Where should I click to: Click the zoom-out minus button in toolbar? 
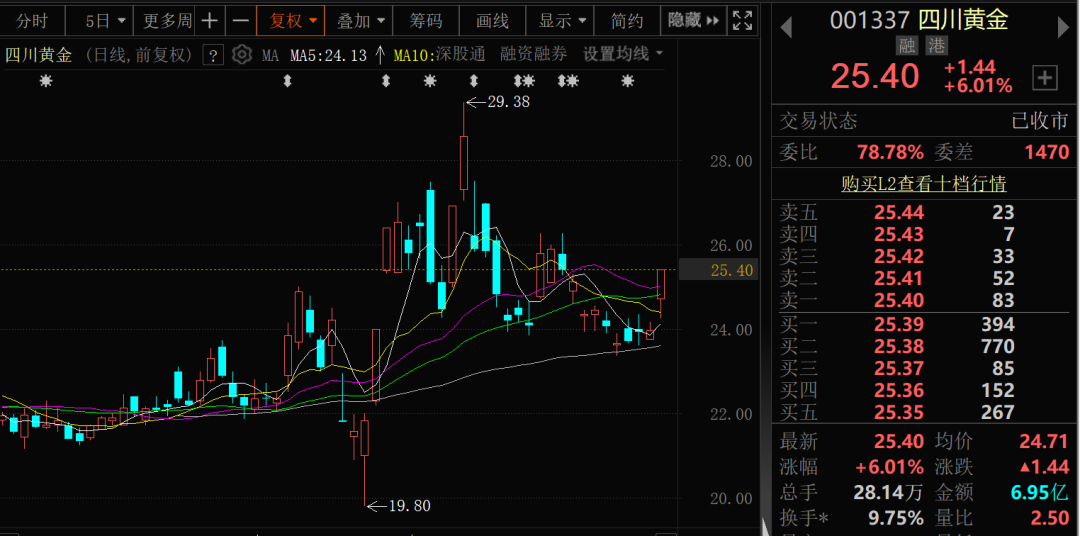point(240,20)
